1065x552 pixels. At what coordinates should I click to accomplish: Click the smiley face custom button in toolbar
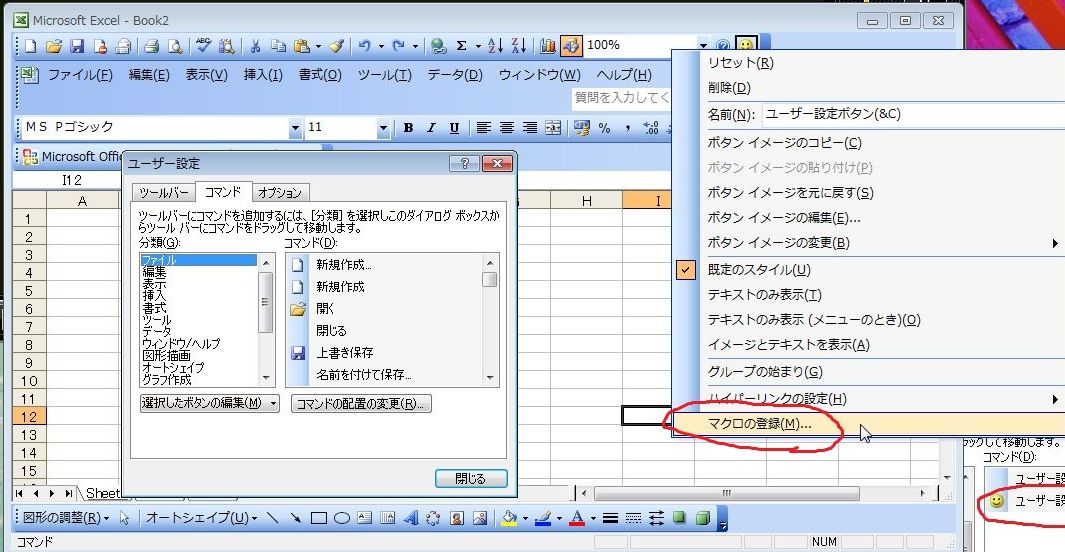pos(746,45)
